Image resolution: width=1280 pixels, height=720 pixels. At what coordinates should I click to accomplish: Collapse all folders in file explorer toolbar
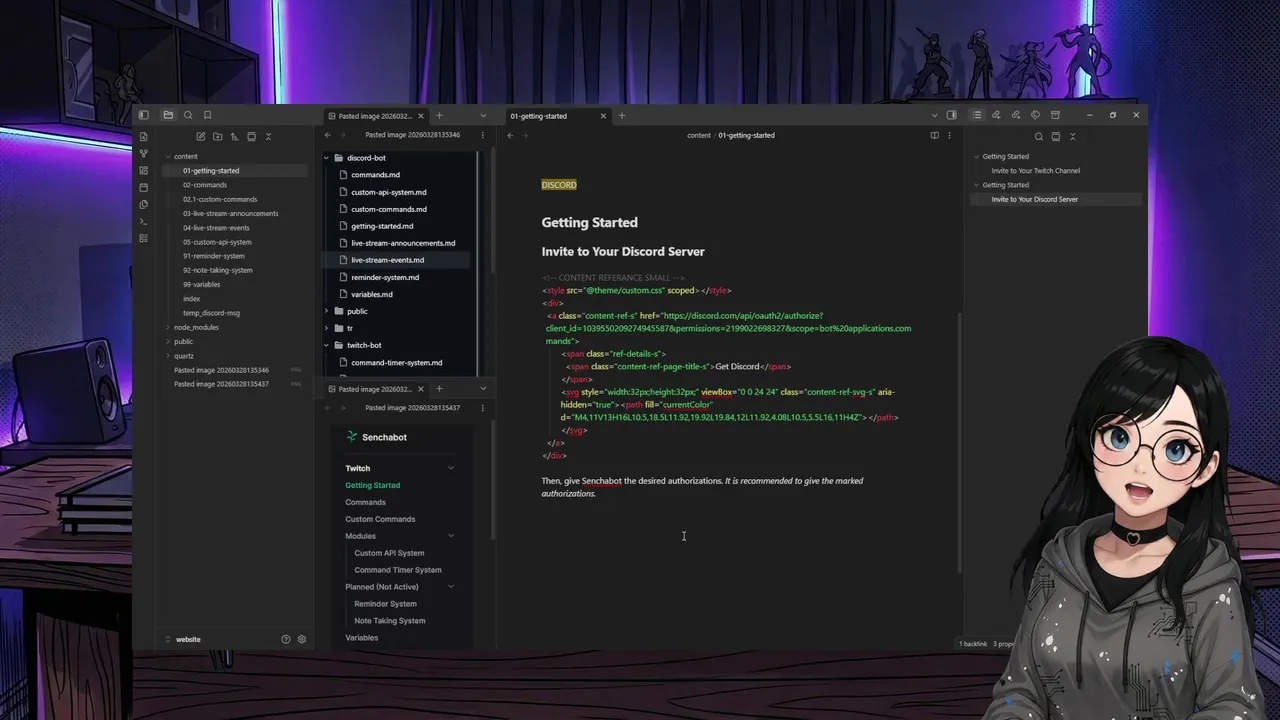tap(268, 136)
